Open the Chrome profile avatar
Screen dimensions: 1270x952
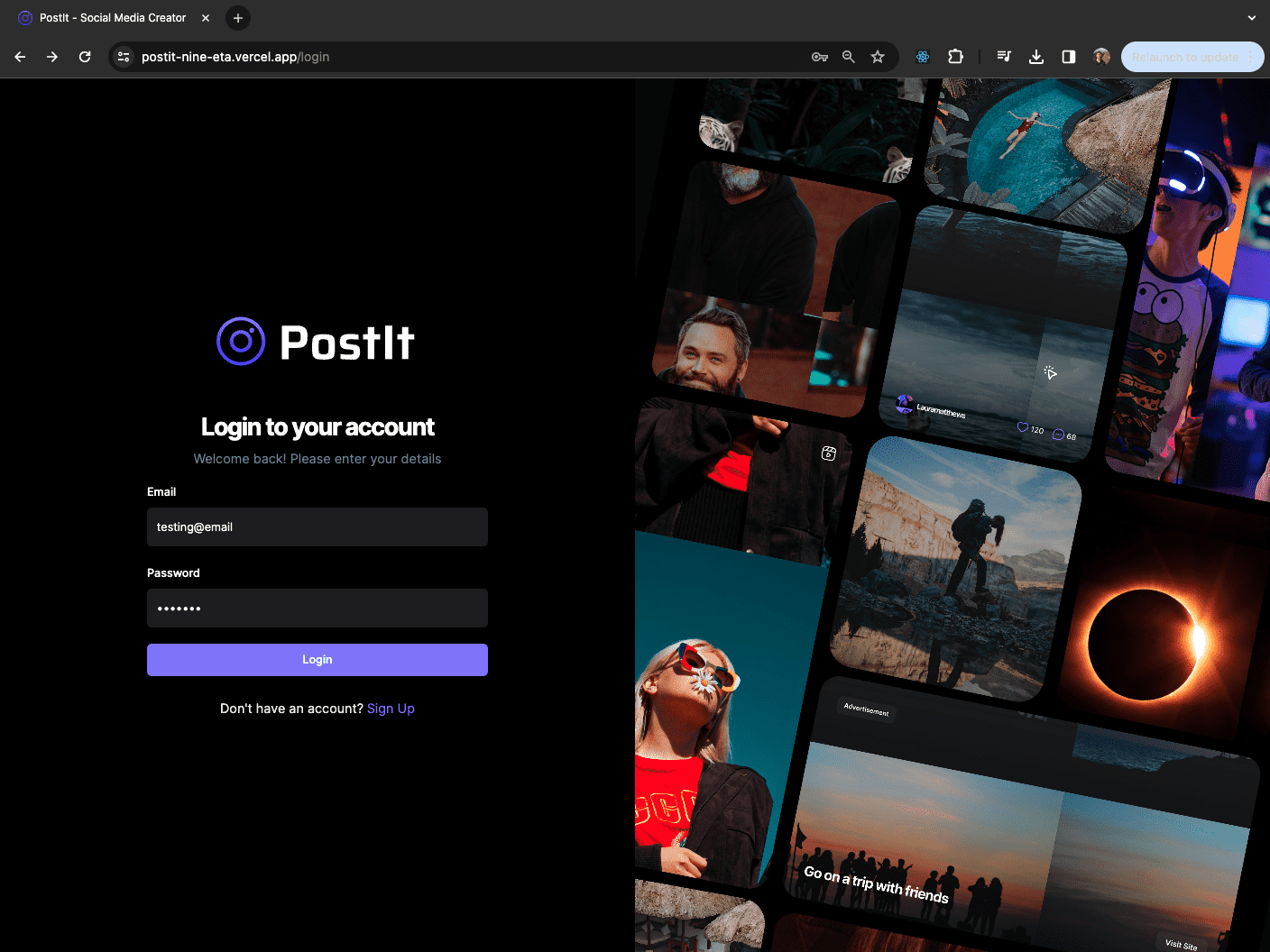click(1101, 57)
